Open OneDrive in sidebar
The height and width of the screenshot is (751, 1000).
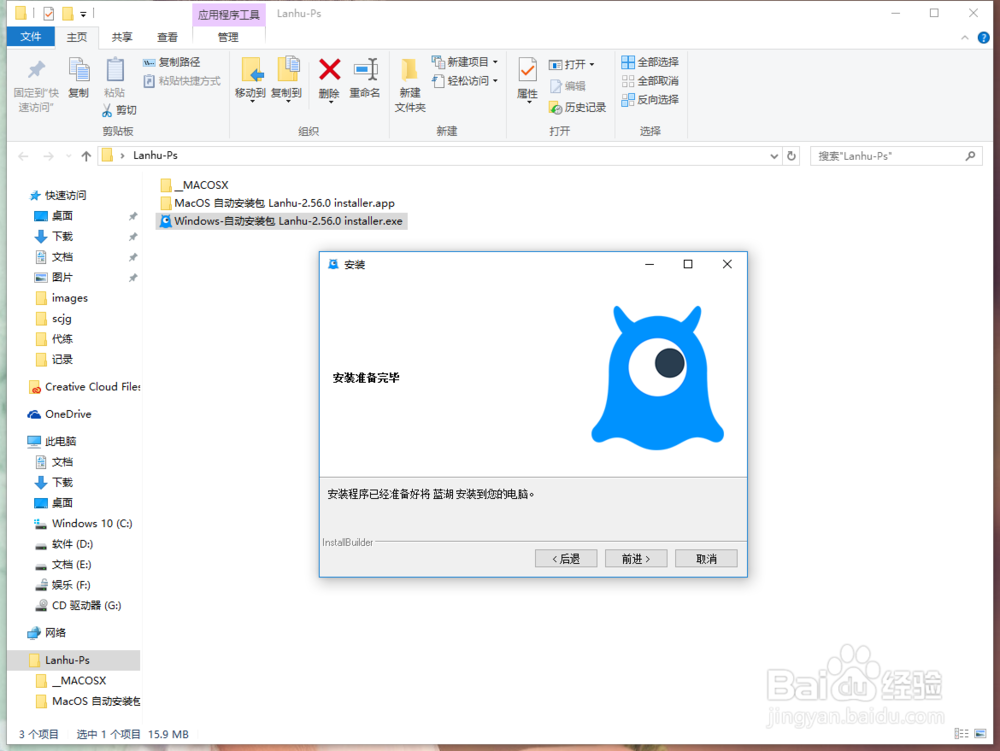(x=60, y=414)
